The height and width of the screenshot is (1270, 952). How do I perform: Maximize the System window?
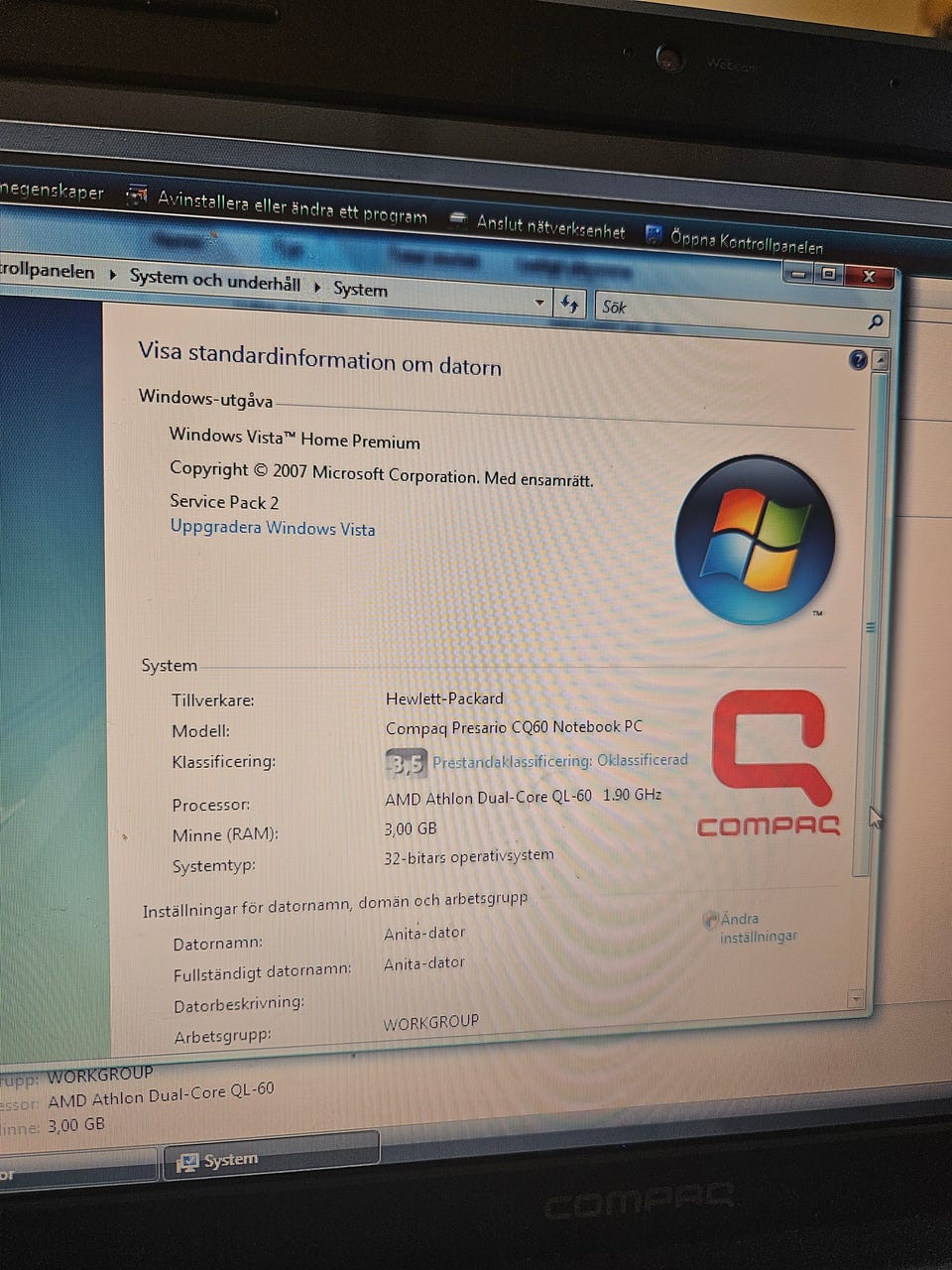pos(829,274)
